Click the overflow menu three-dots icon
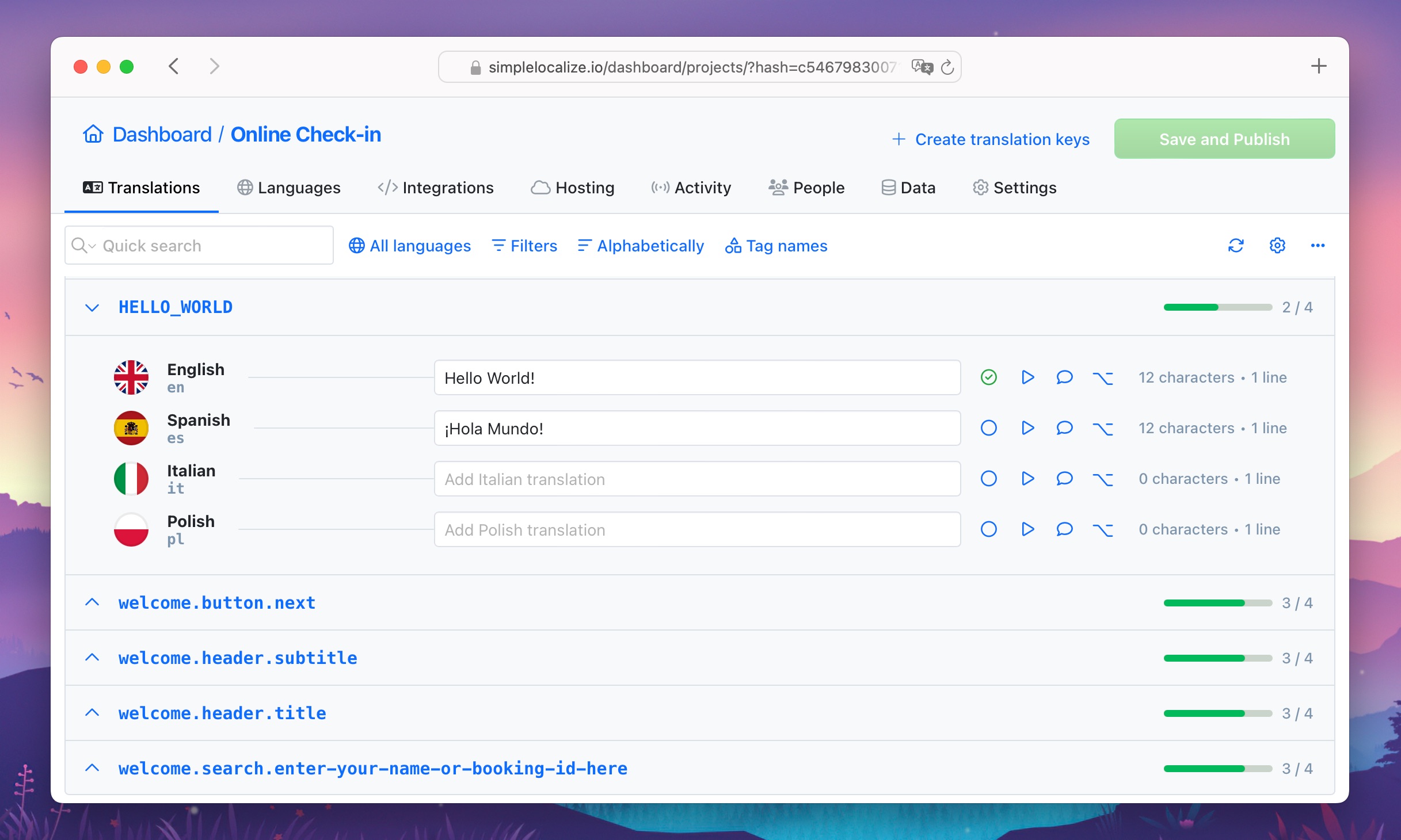 (x=1318, y=245)
